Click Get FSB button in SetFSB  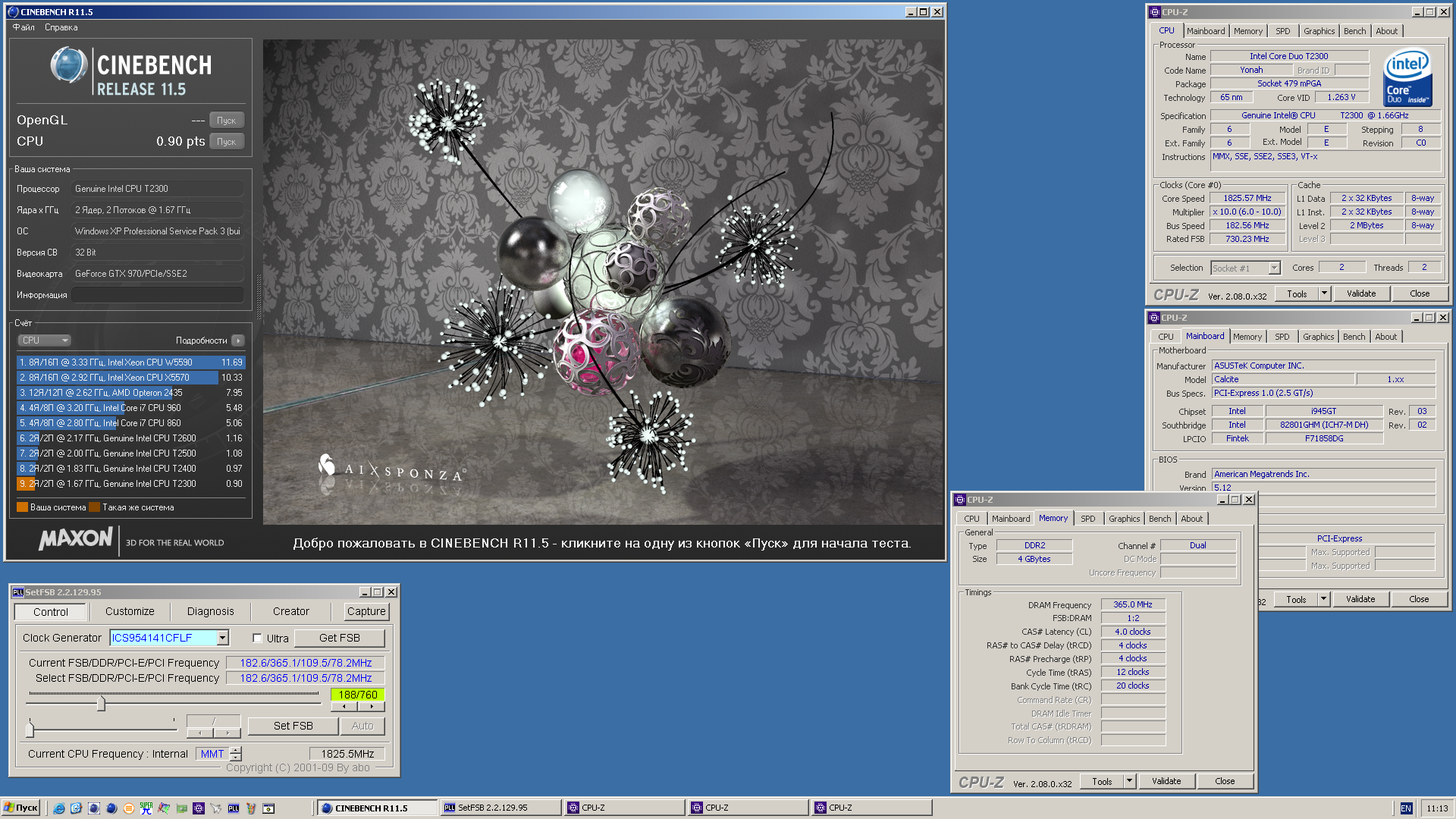[x=339, y=639]
